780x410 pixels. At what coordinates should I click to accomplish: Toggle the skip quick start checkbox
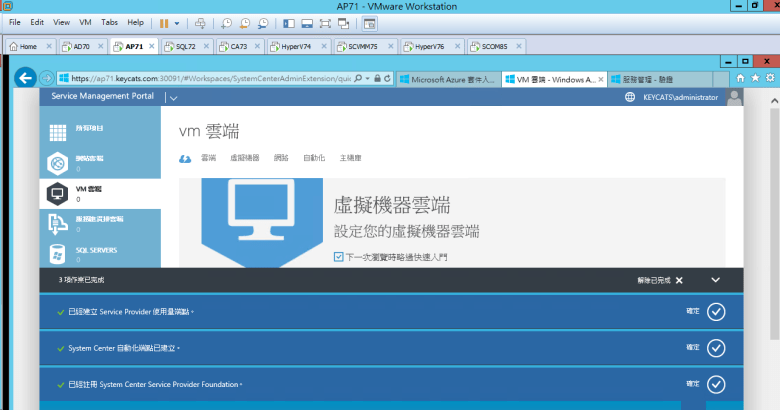[x=339, y=257]
